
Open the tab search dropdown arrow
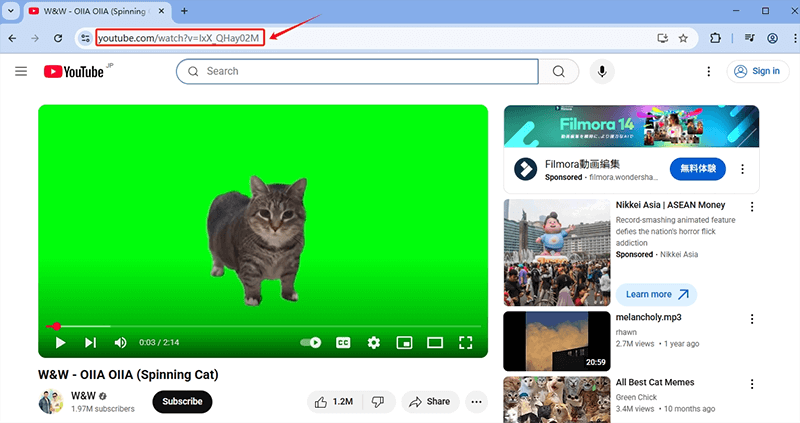tap(10, 11)
